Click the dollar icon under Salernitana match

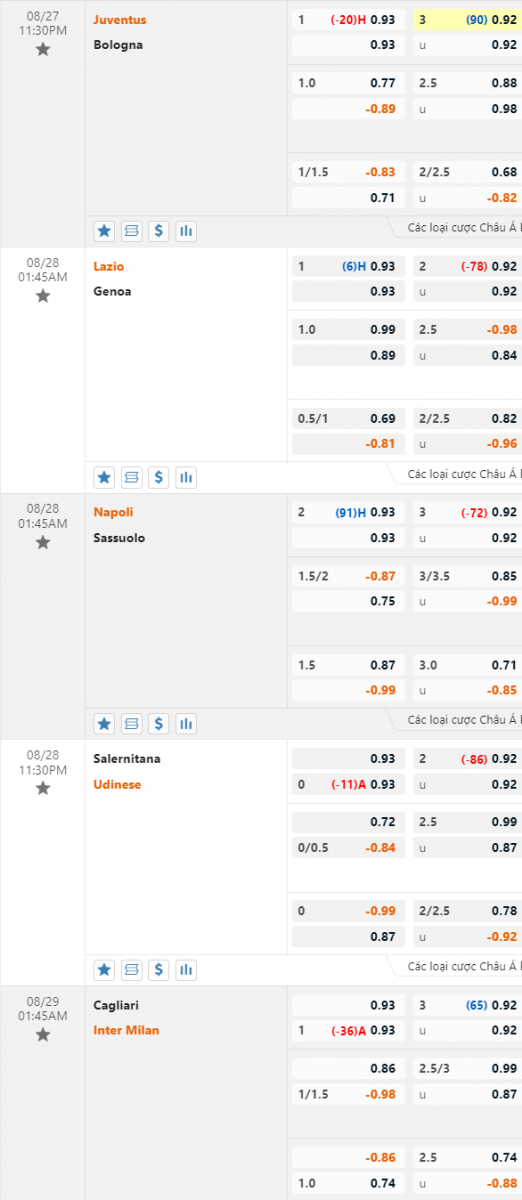[158, 969]
